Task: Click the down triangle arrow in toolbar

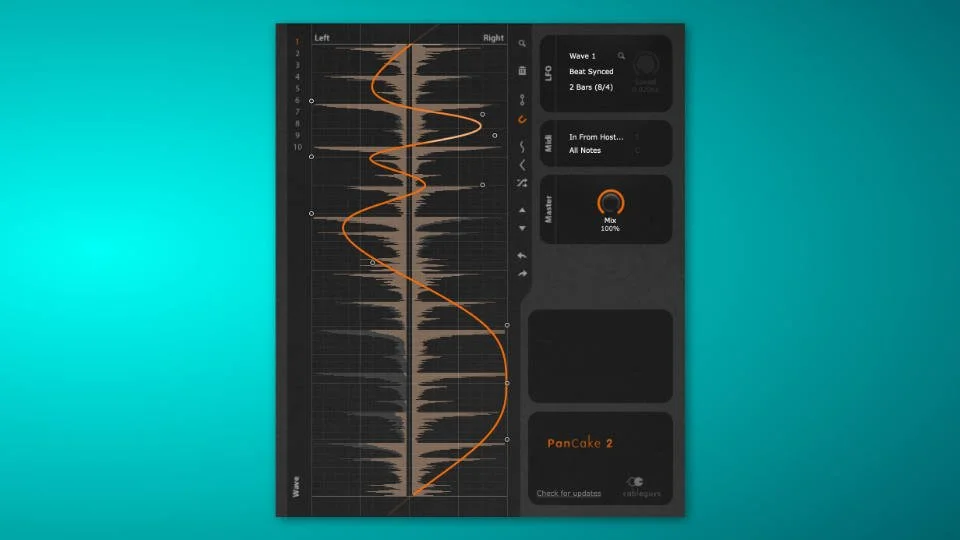Action: pyautogui.click(x=522, y=228)
